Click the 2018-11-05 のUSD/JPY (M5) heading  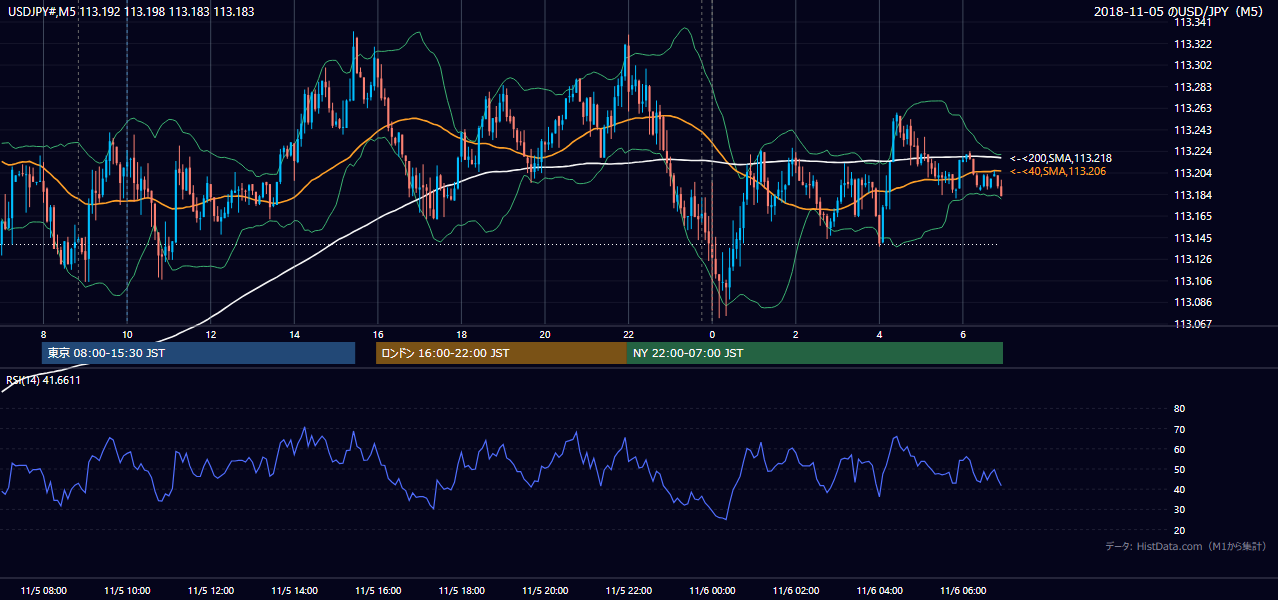[x=1181, y=12]
